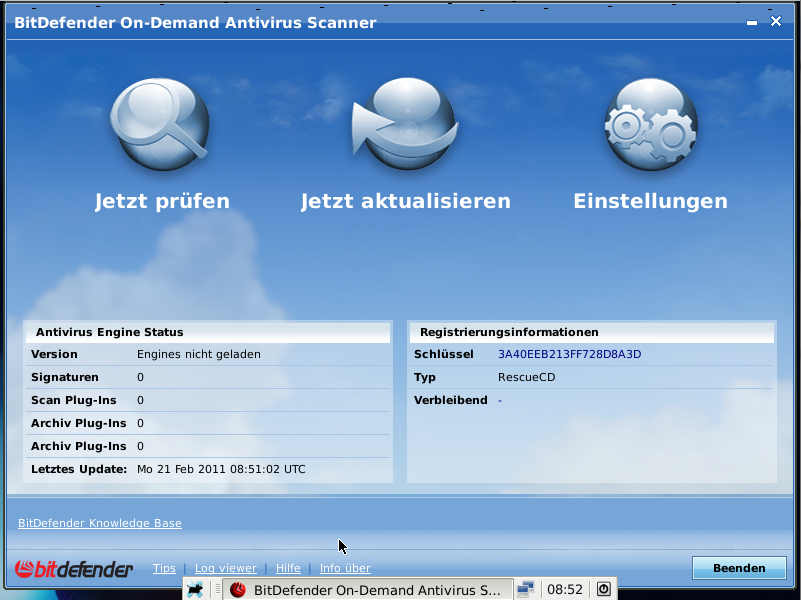The width and height of the screenshot is (801, 600).
Task: Minimize the BitDefender scanner window
Action: click(x=752, y=22)
